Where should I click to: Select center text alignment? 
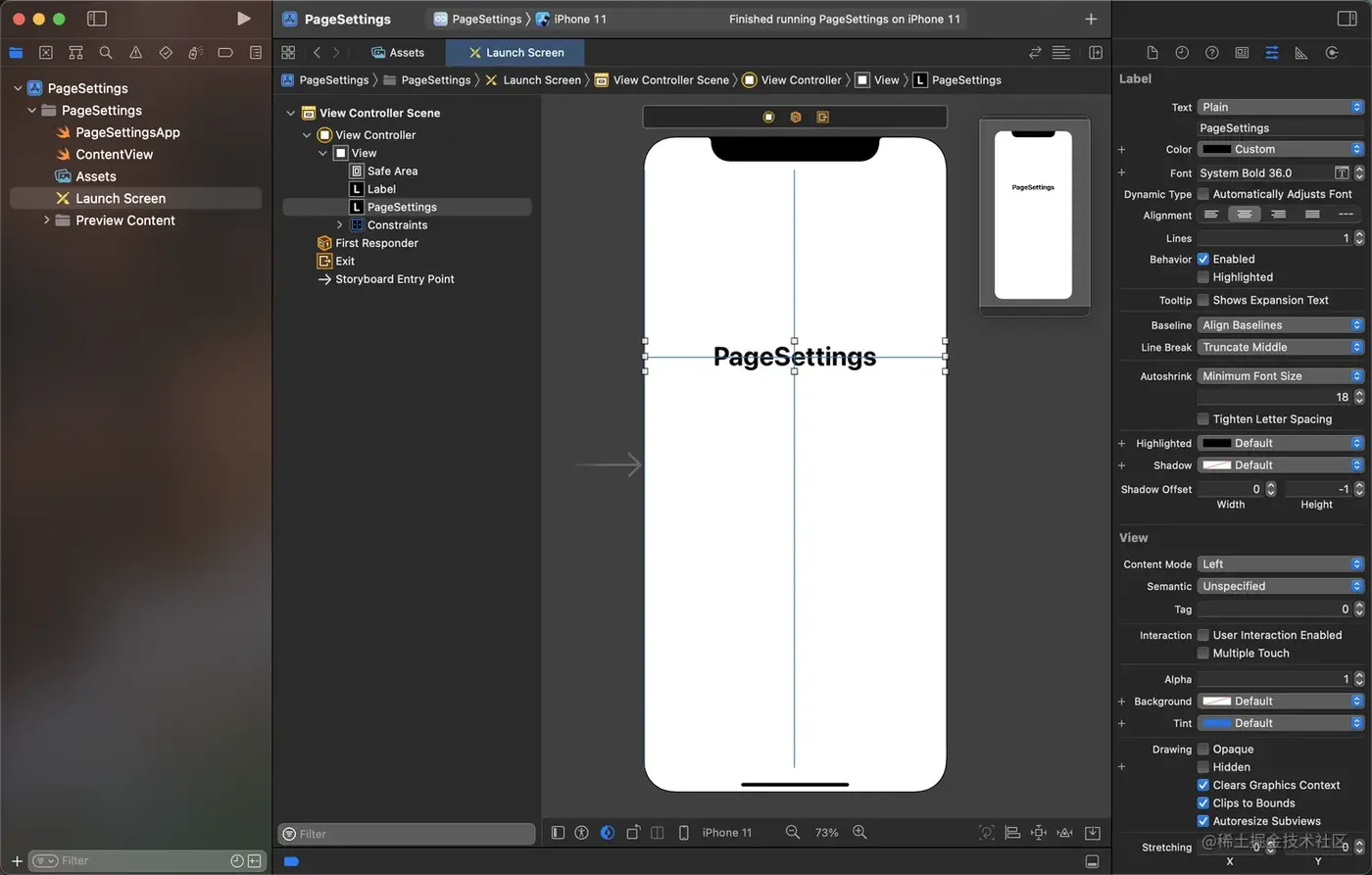[x=1245, y=215]
